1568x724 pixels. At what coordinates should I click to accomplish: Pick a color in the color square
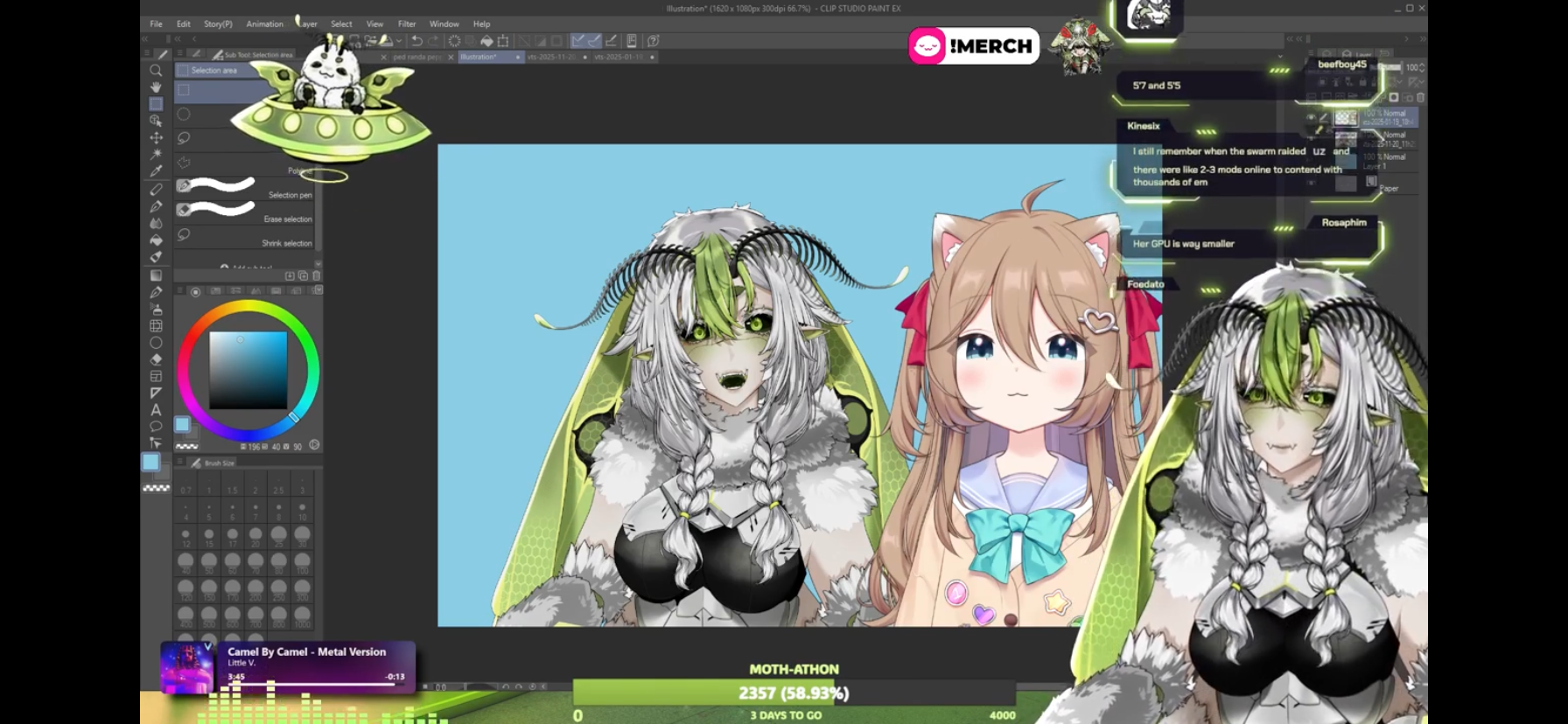point(248,370)
